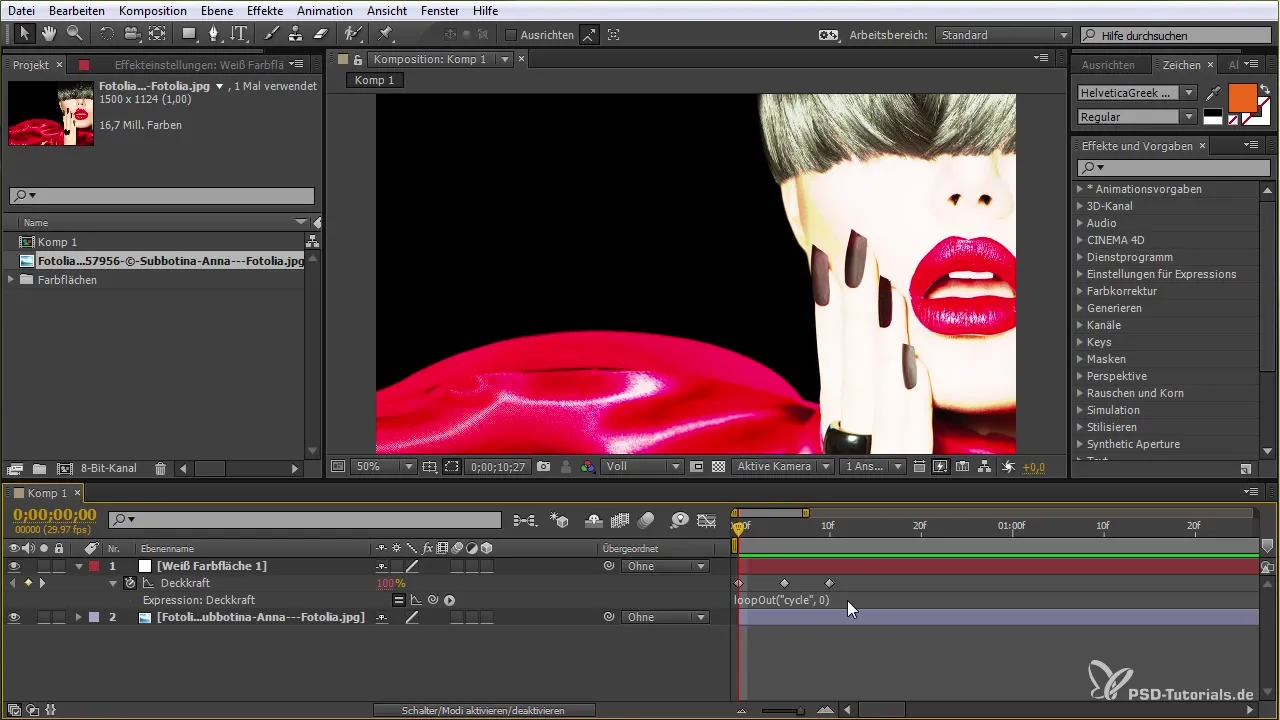Open the Animation menu
1280x720 pixels.
point(324,10)
